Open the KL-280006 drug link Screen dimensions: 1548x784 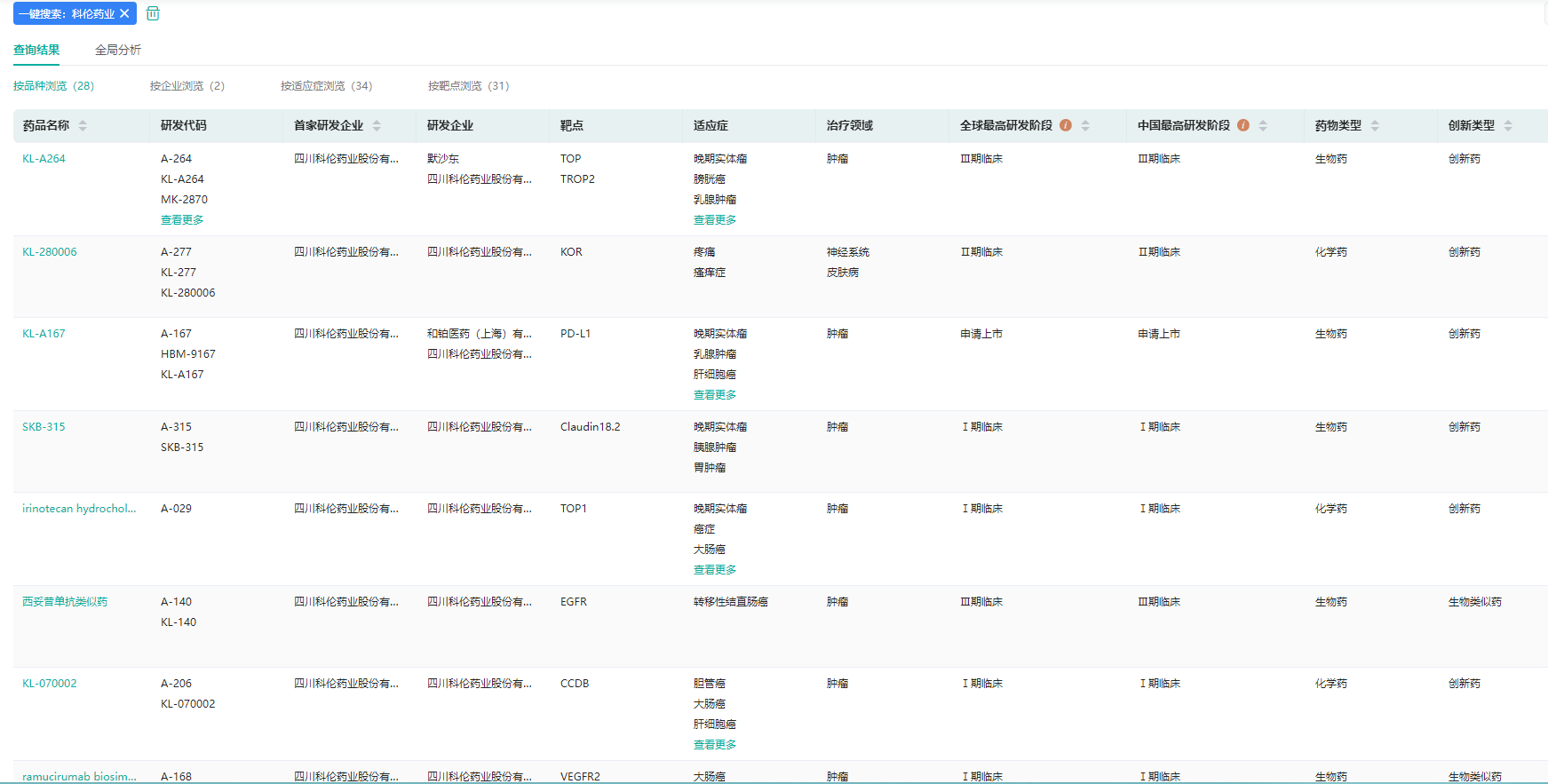point(50,252)
